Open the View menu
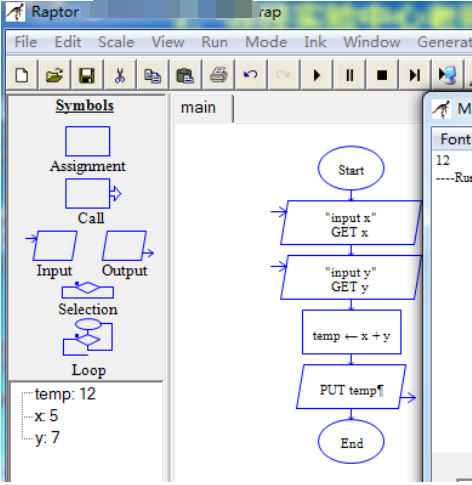 pos(168,42)
